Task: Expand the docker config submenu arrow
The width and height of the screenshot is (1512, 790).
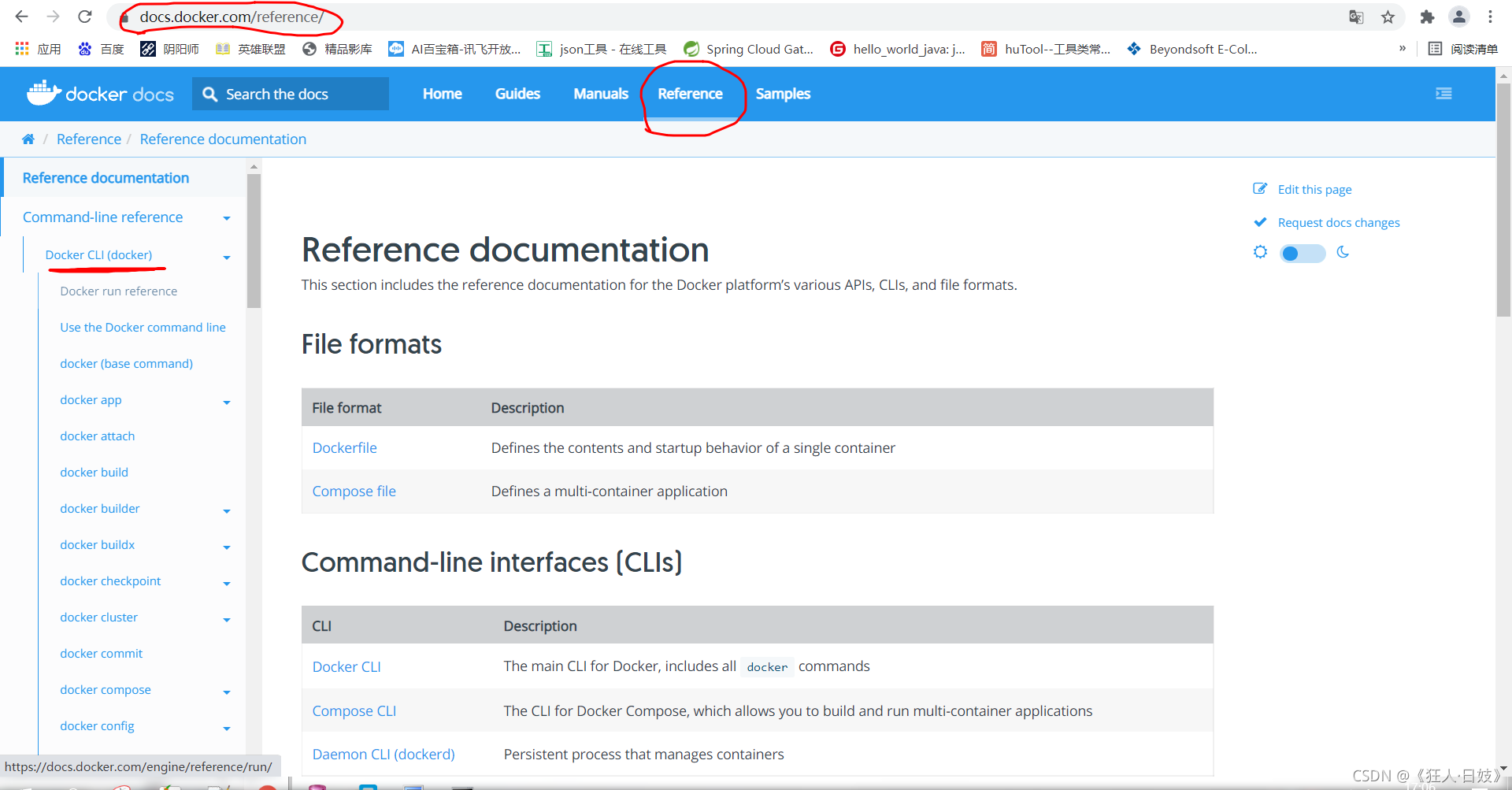Action: pyautogui.click(x=227, y=729)
